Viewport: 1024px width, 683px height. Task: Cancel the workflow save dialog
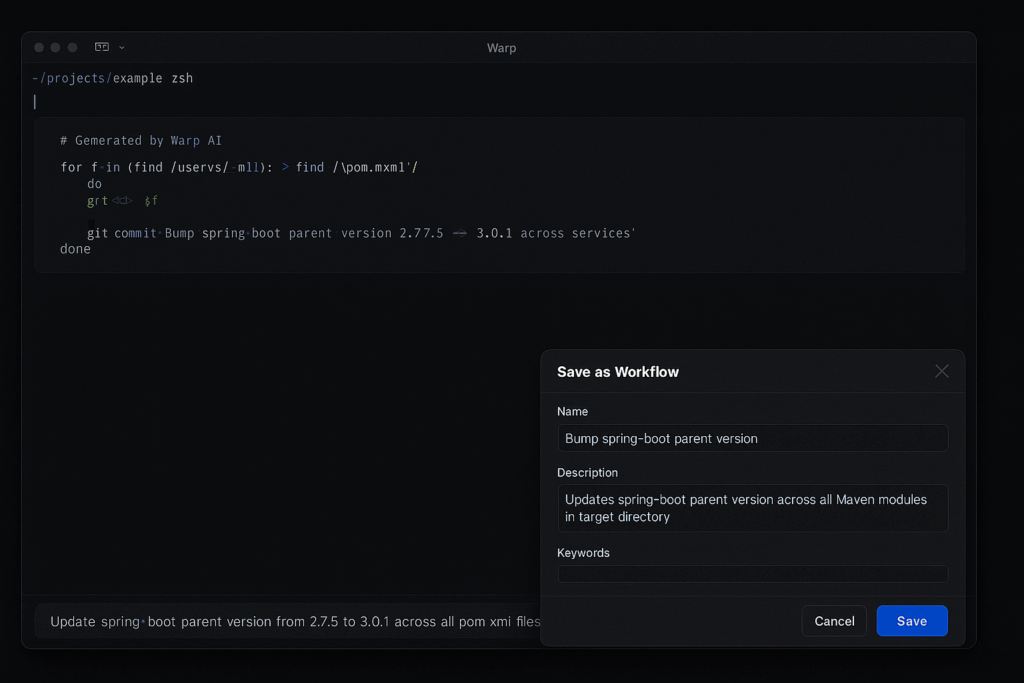(834, 621)
